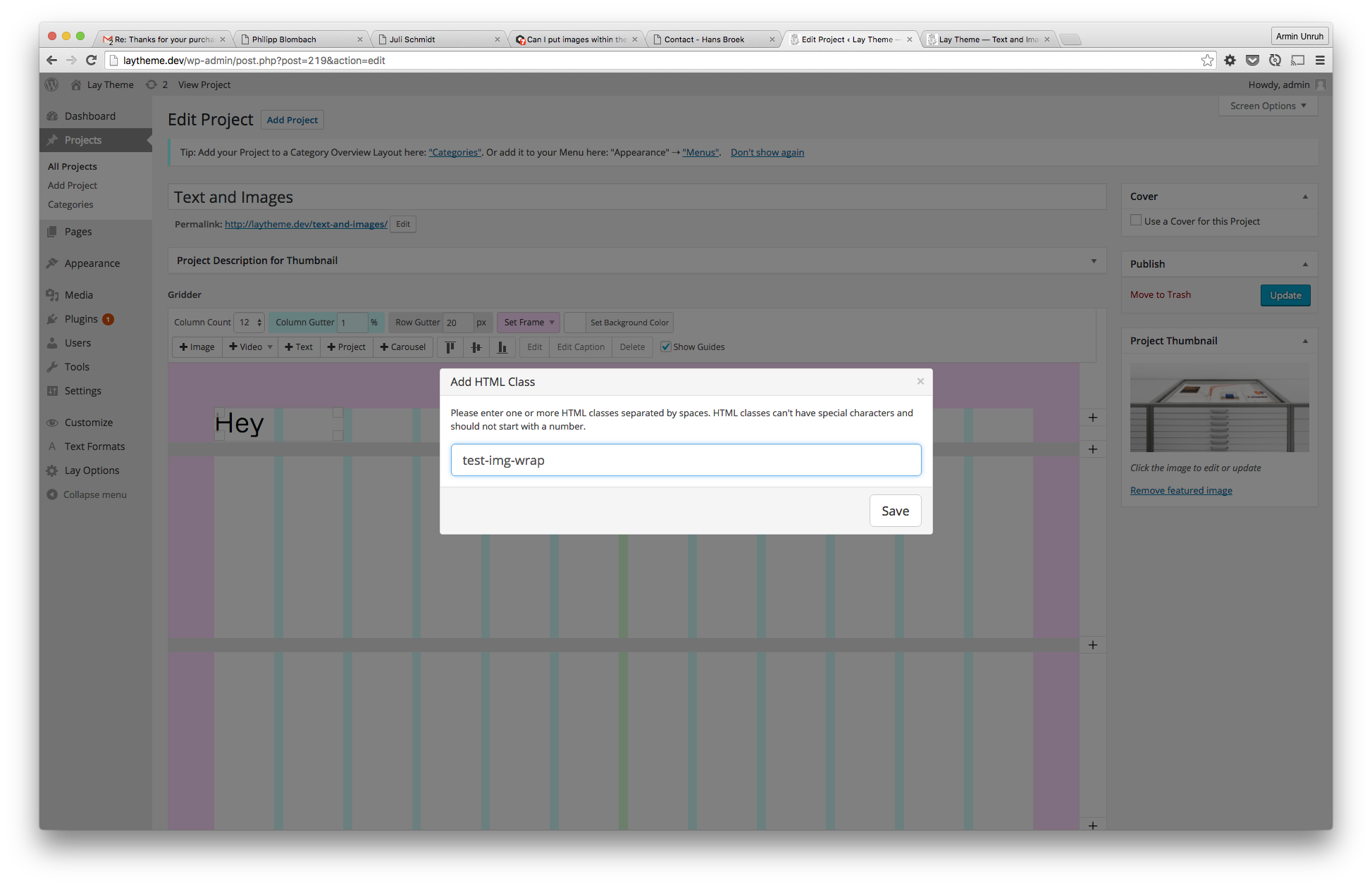This screenshot has height=886, width=1372.
Task: Click the align-top icon in the Gridder toolbar
Action: [x=450, y=347]
